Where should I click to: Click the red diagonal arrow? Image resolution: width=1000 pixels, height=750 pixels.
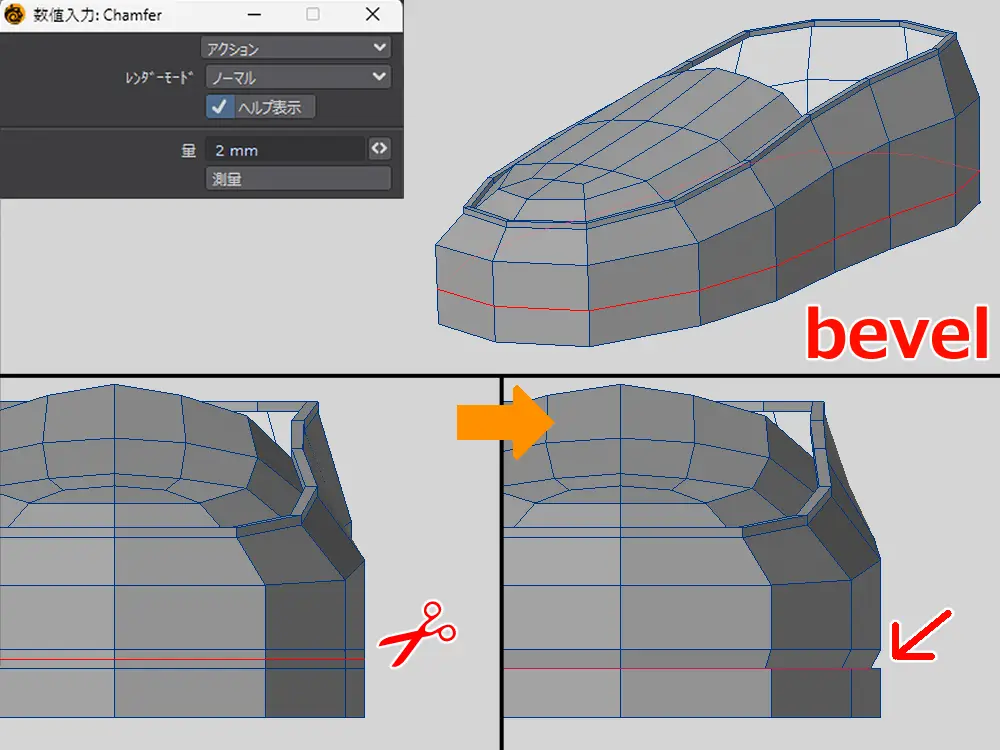[x=915, y=636]
